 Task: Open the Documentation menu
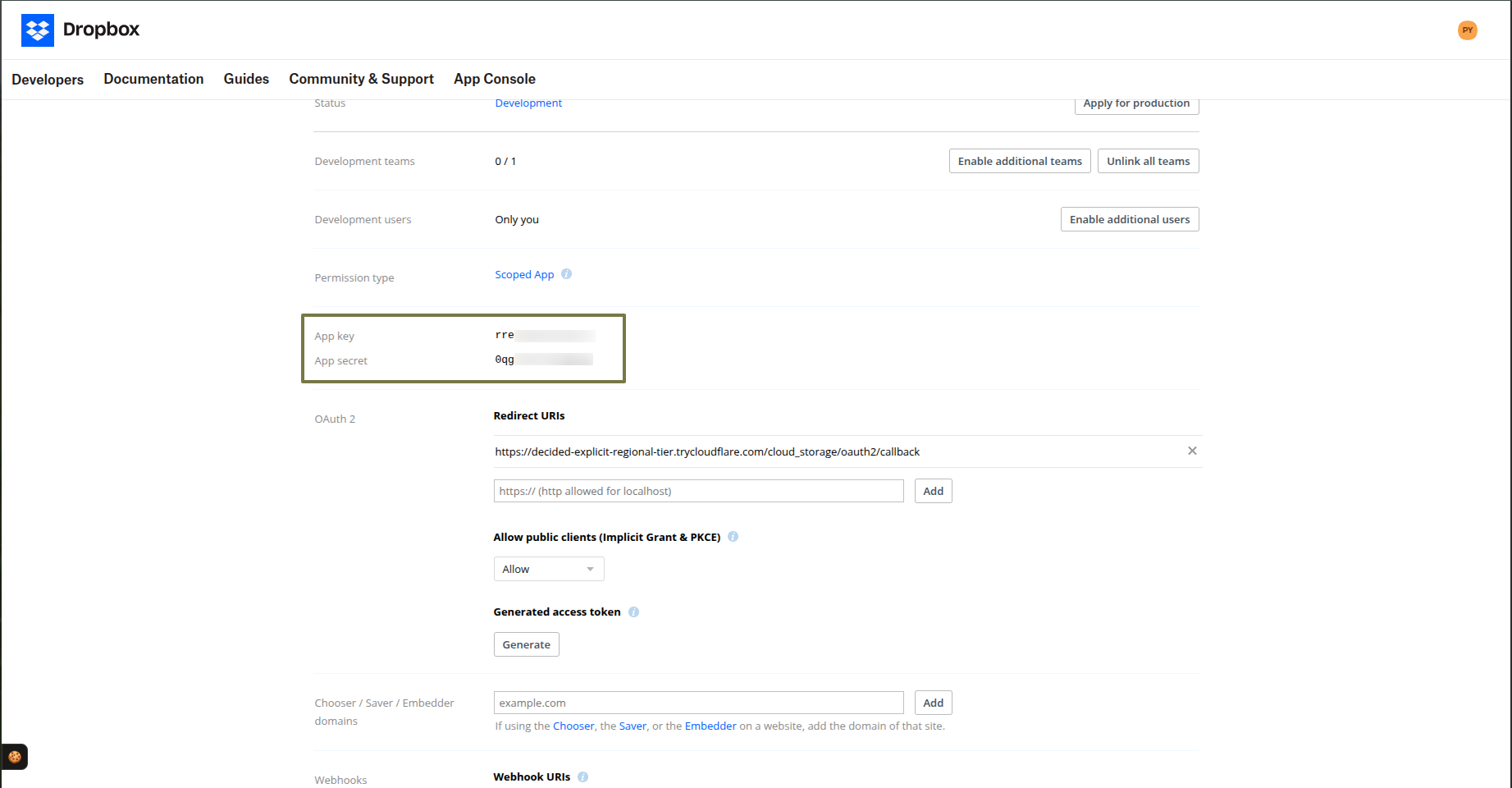[153, 79]
